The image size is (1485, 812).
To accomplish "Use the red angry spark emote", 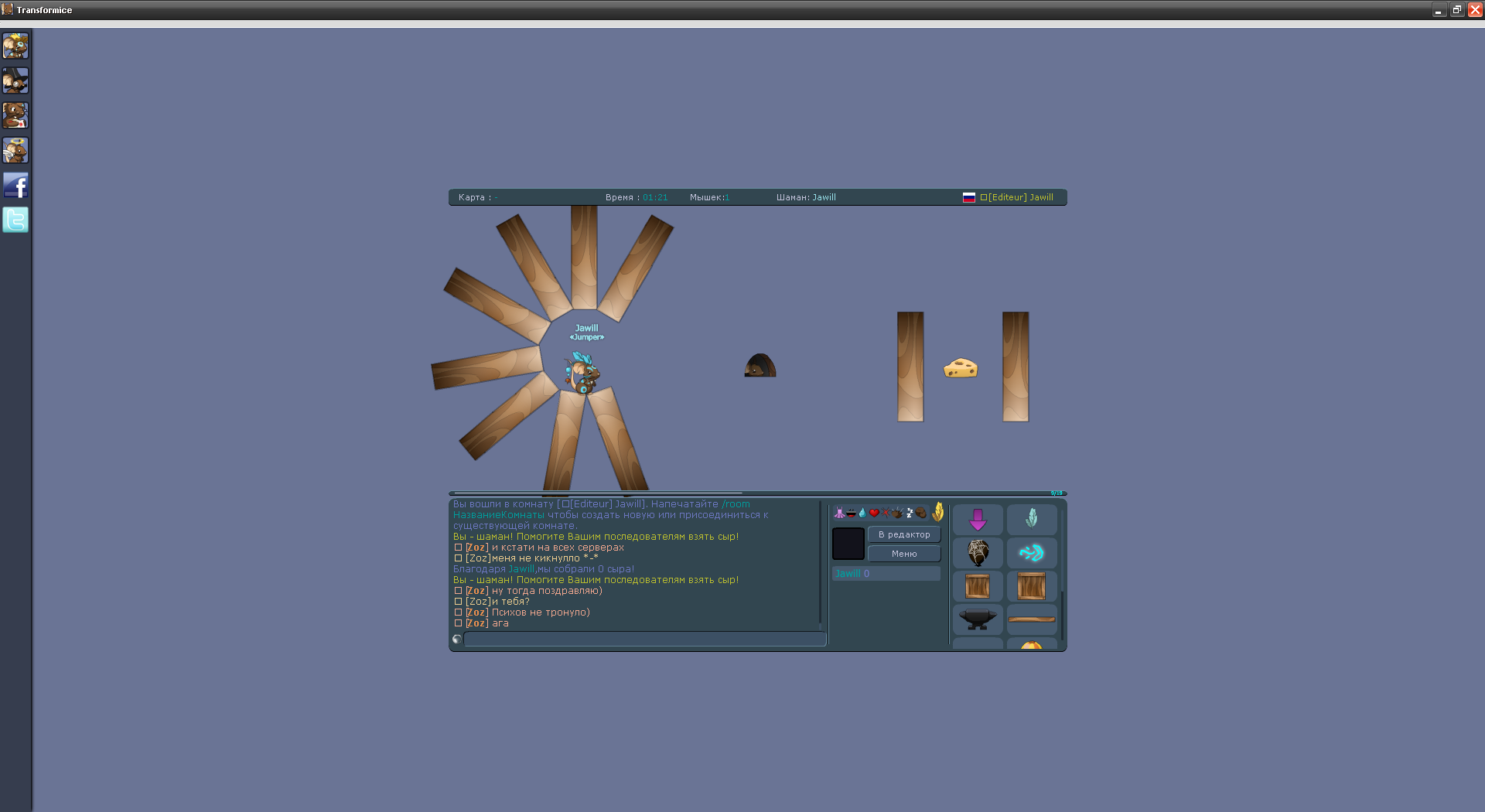I will [886, 513].
